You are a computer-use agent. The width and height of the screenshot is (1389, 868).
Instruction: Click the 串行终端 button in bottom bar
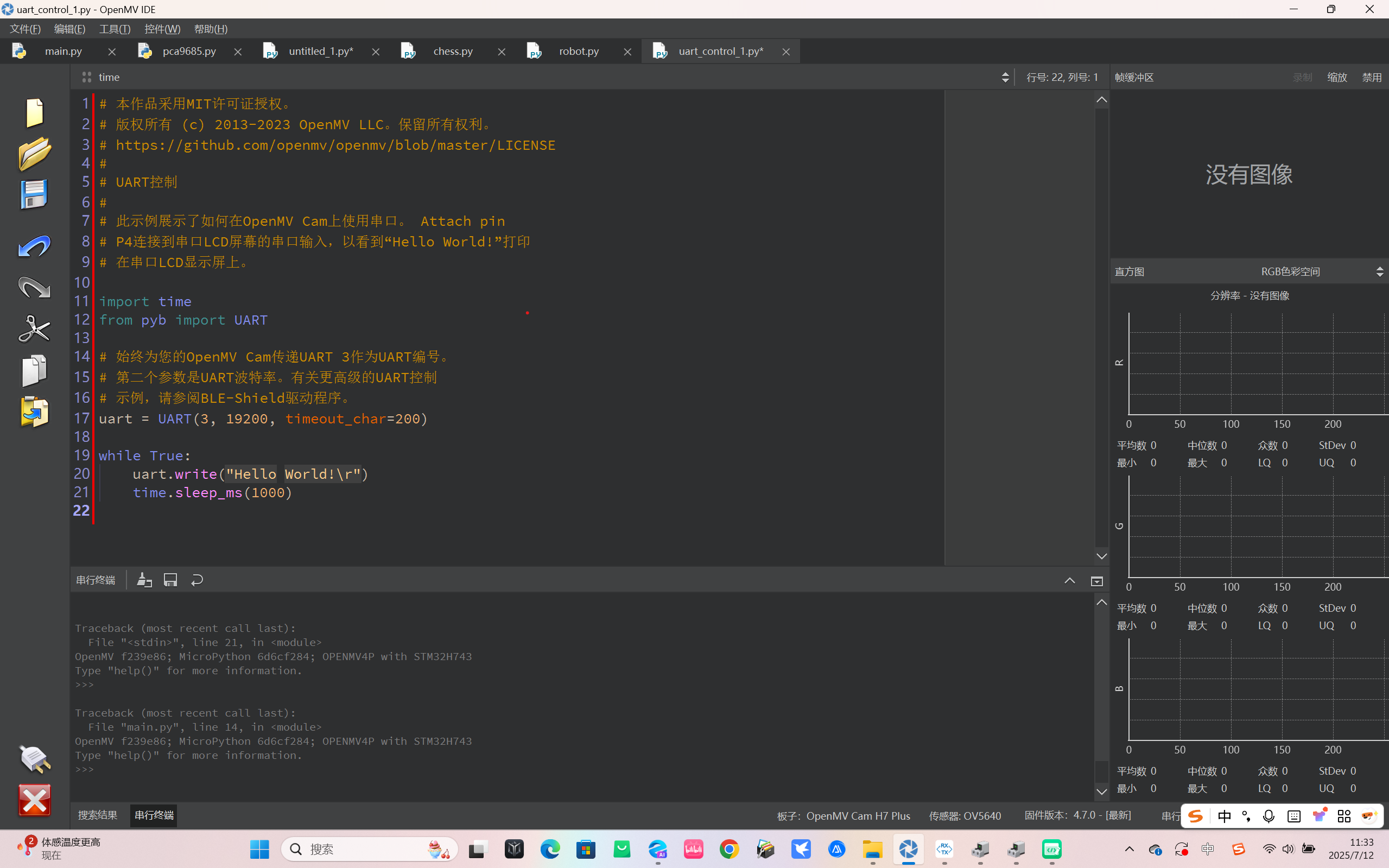[153, 815]
